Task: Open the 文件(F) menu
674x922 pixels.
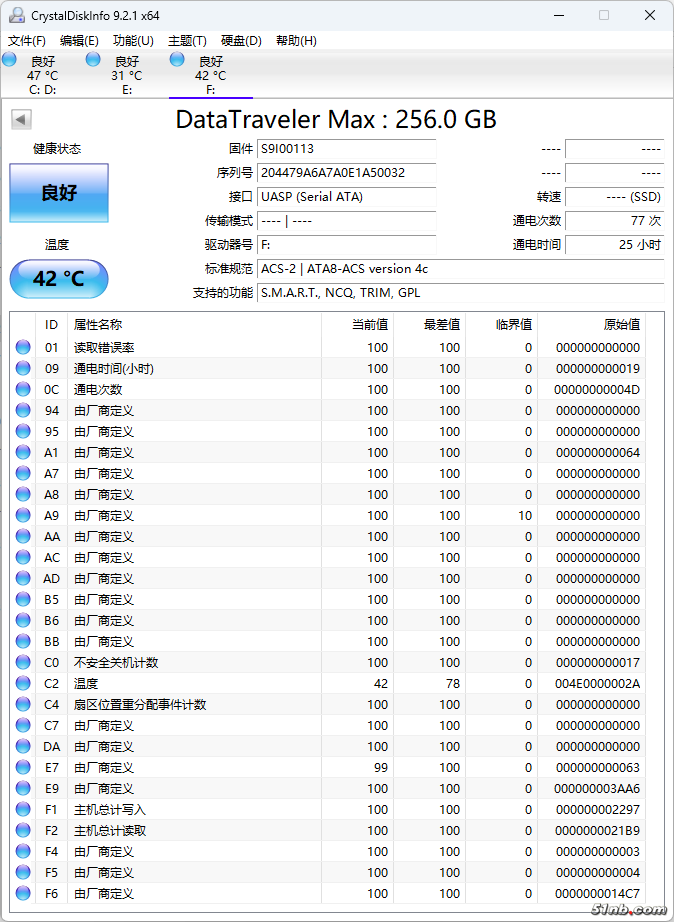Action: pyautogui.click(x=27, y=41)
